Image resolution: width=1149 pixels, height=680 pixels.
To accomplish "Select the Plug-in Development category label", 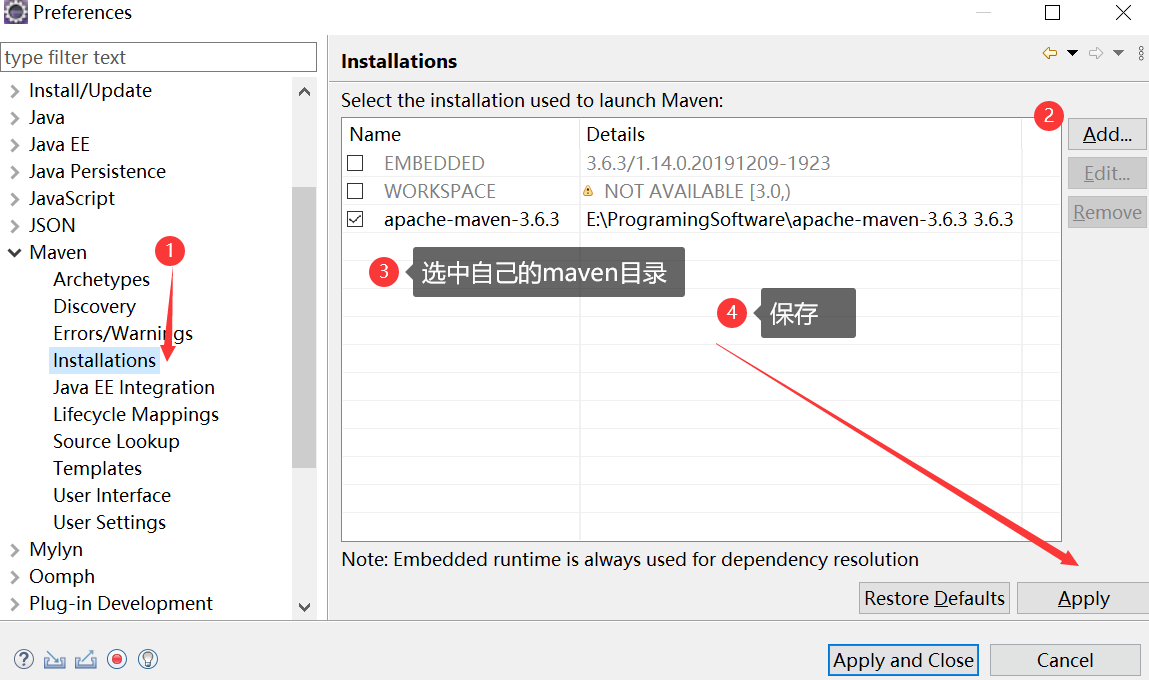I will point(121,604).
